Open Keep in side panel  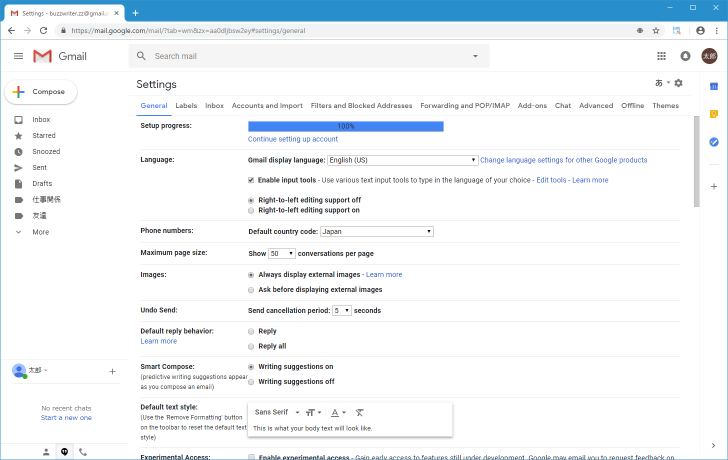point(714,114)
